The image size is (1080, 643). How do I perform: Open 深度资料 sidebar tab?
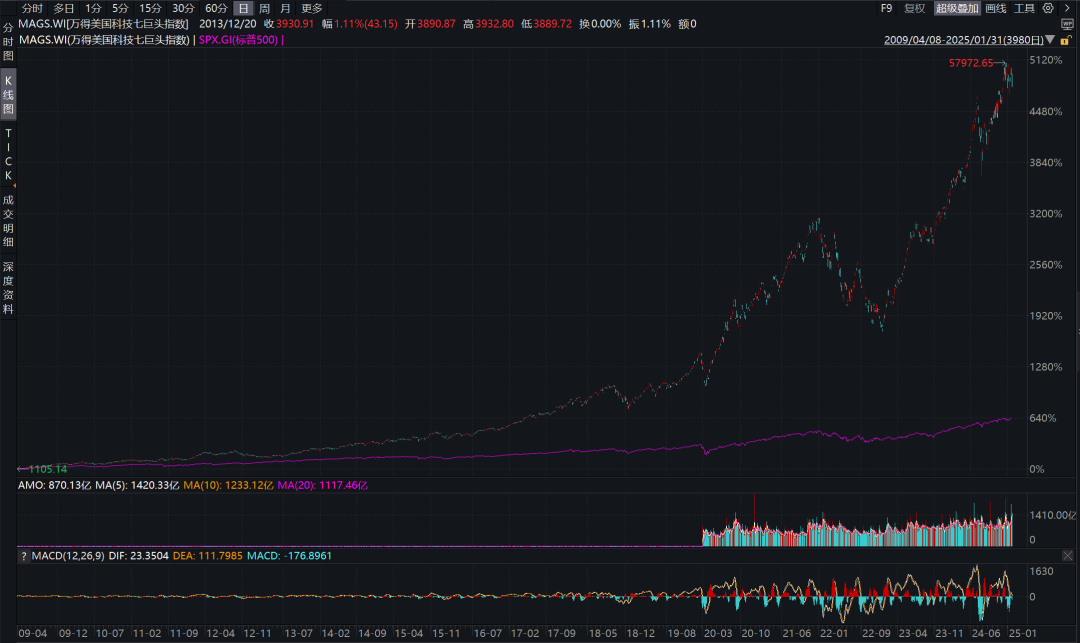click(8, 287)
